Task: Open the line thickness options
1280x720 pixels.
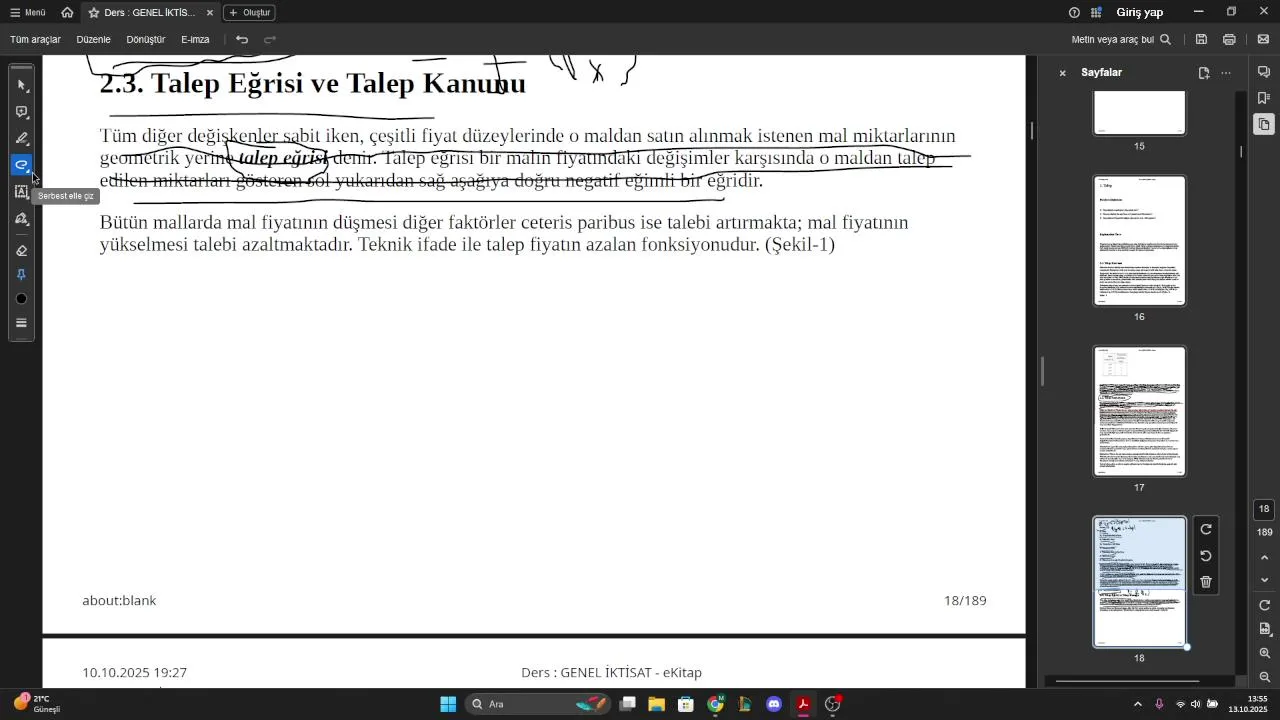Action: tap(22, 323)
